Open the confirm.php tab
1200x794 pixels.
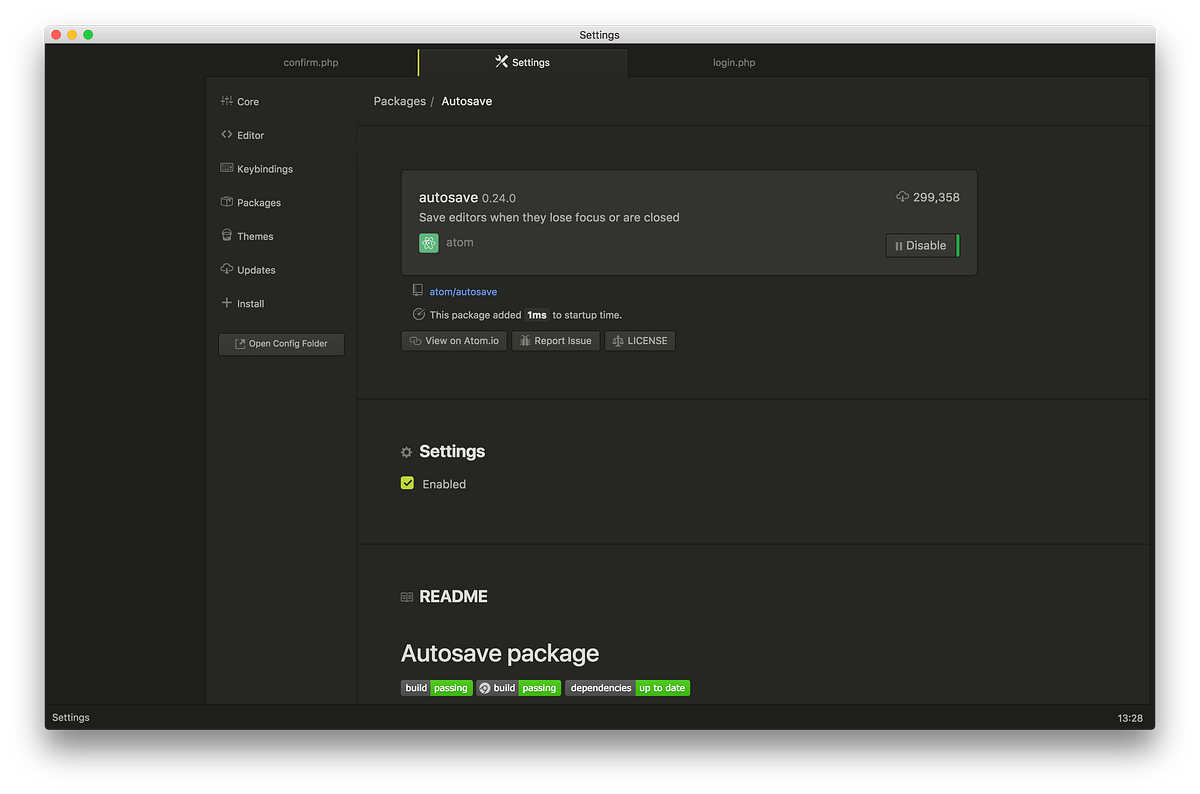coord(311,62)
